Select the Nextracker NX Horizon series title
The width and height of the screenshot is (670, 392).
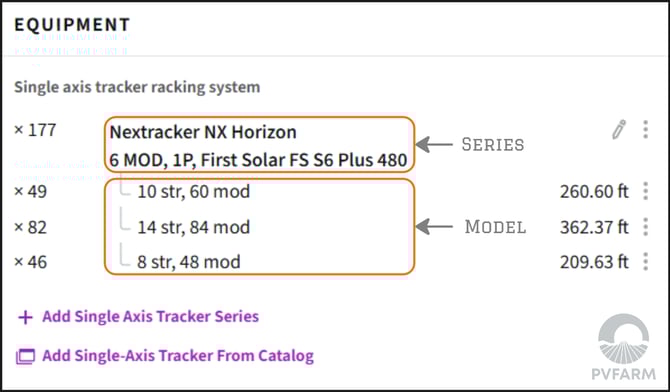[203, 132]
